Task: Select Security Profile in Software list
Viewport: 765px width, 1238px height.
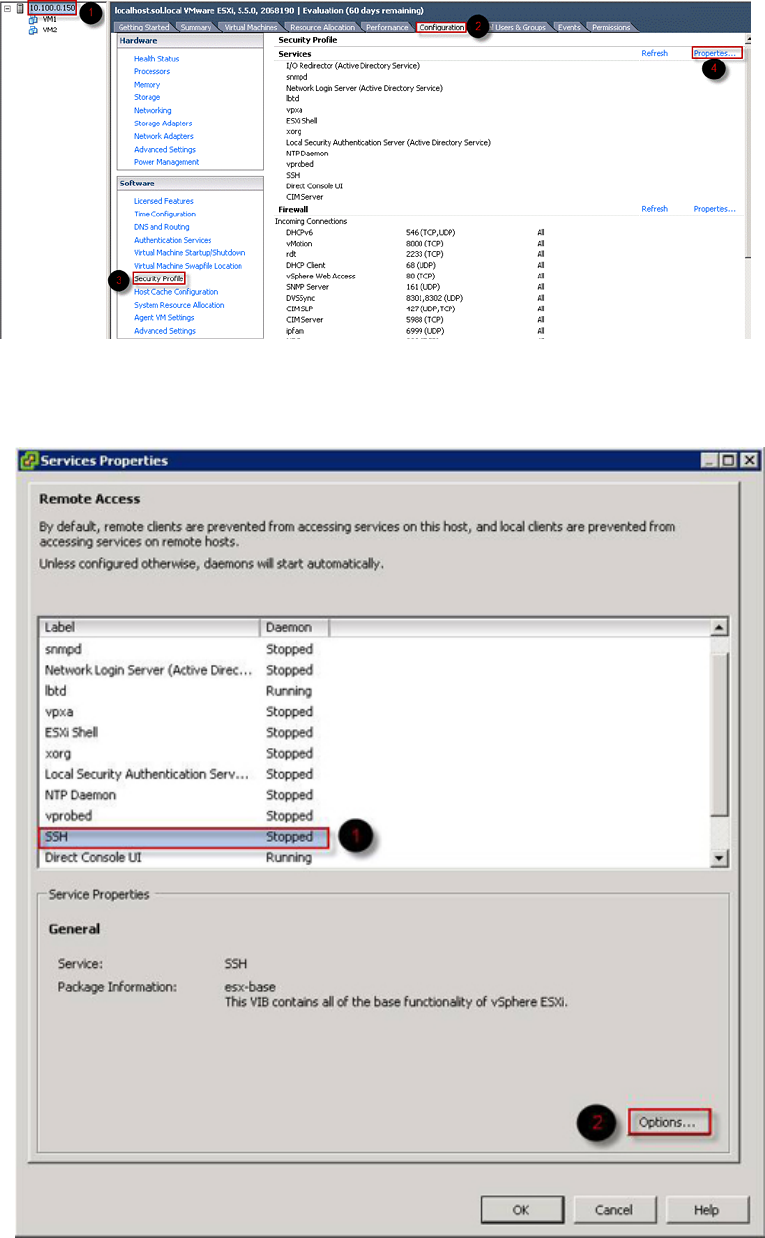Action: [159, 279]
